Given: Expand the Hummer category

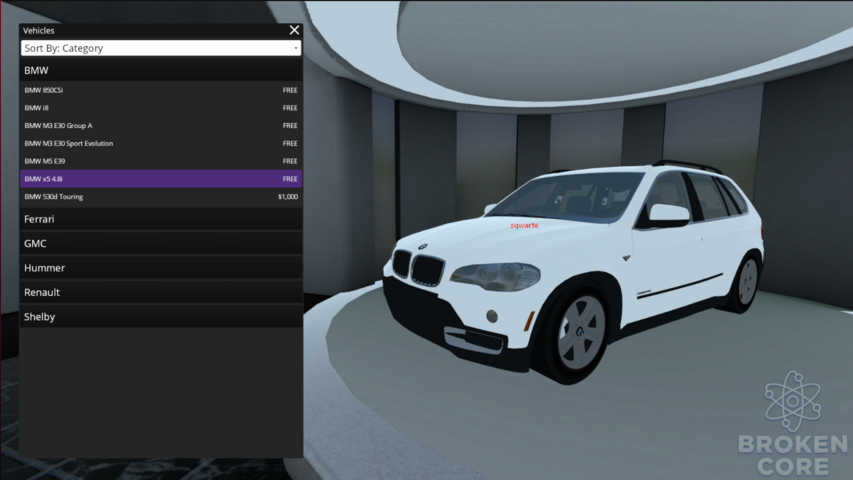Looking at the screenshot, I should [x=161, y=268].
